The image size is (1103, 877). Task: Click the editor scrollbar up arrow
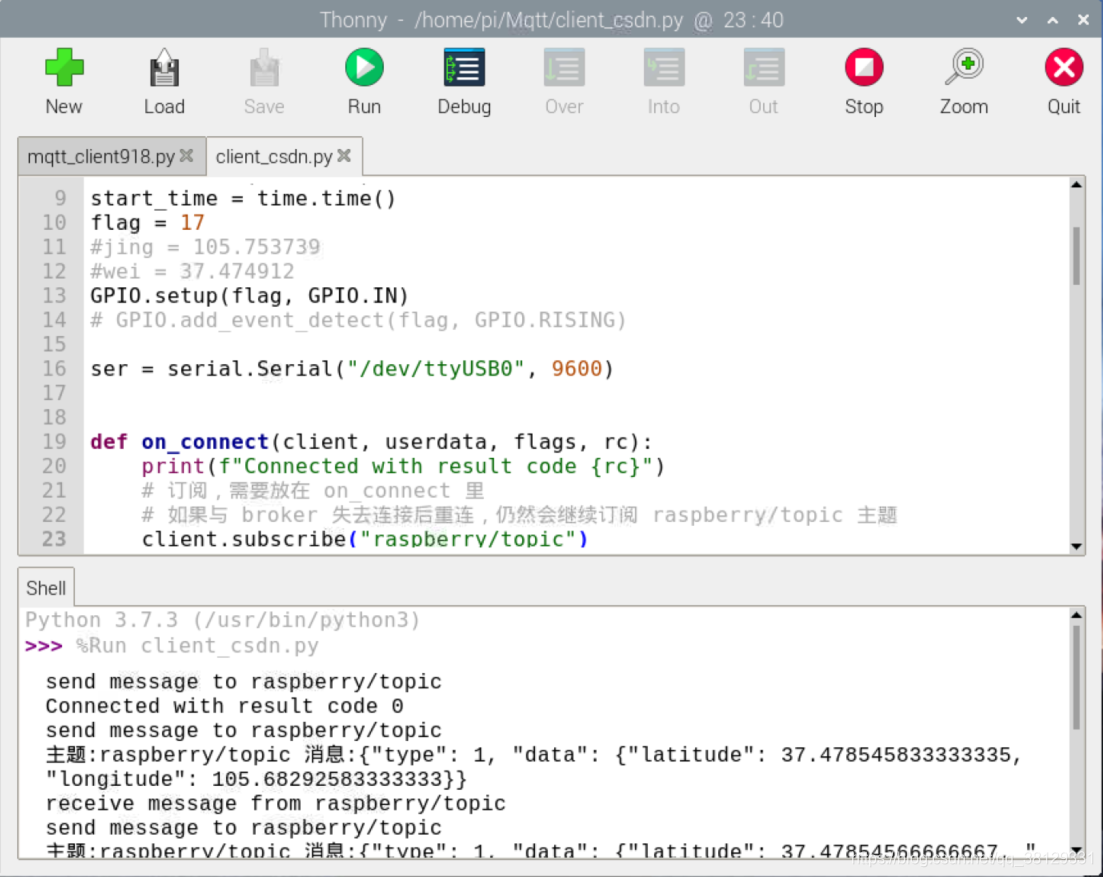pyautogui.click(x=1076, y=185)
